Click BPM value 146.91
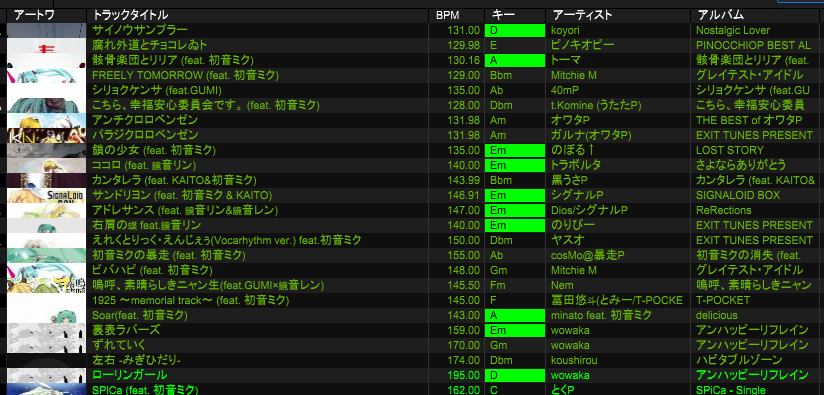Image resolution: width=824 pixels, height=395 pixels. click(x=464, y=195)
